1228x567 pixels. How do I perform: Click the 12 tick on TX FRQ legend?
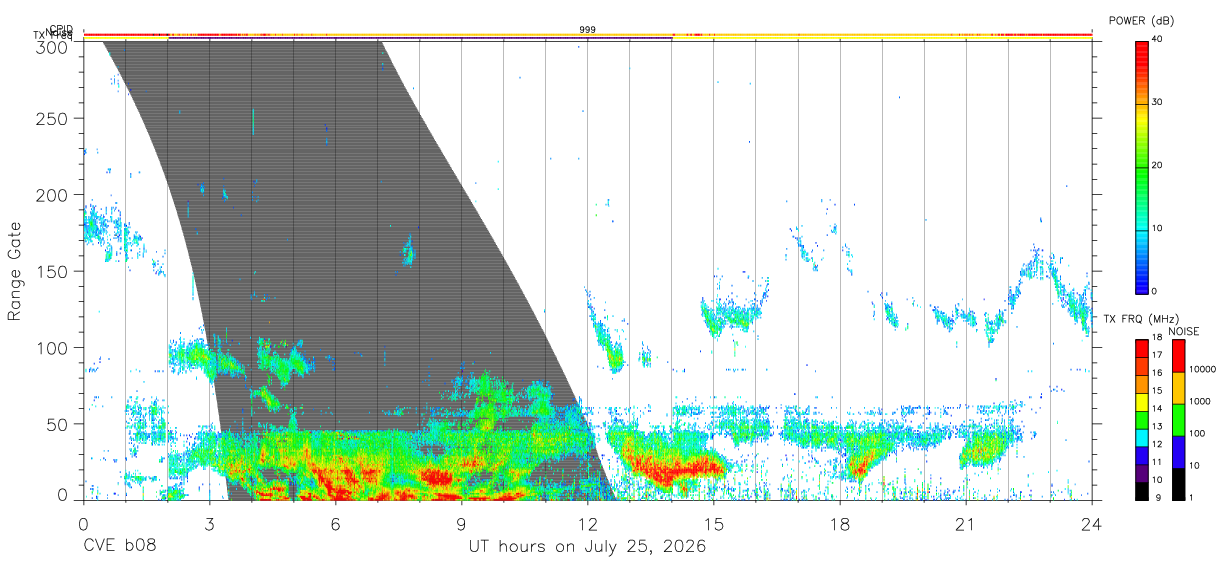(1156, 444)
